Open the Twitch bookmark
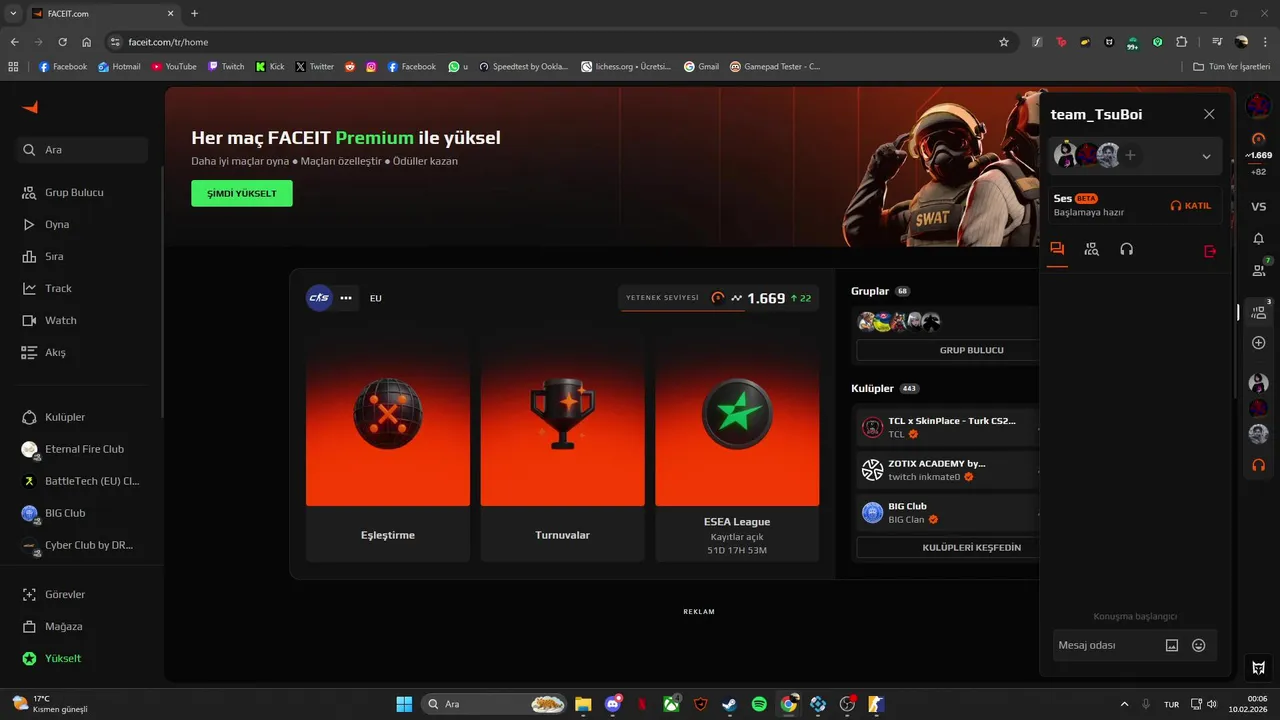 point(226,67)
